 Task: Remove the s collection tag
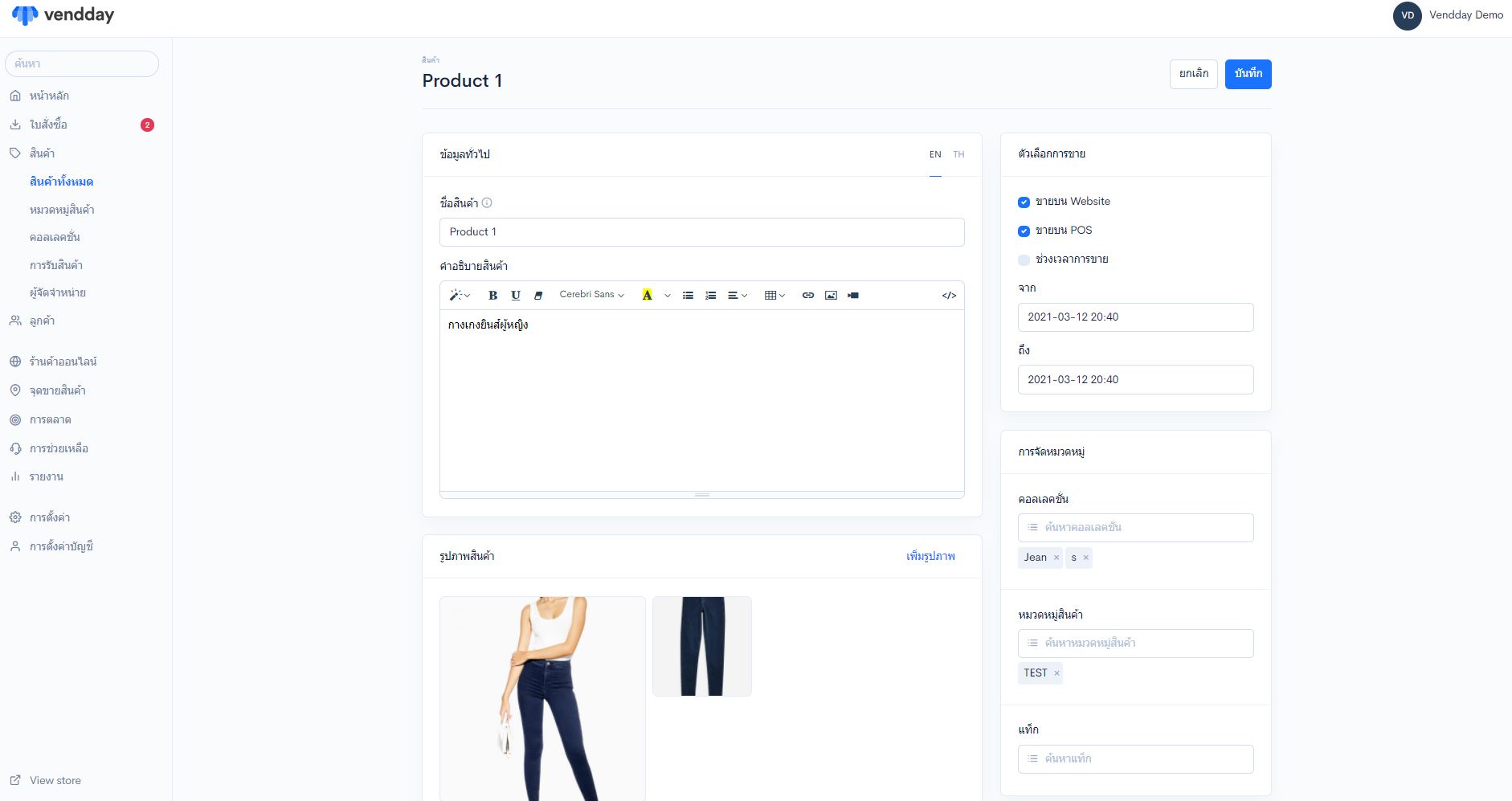1085,558
